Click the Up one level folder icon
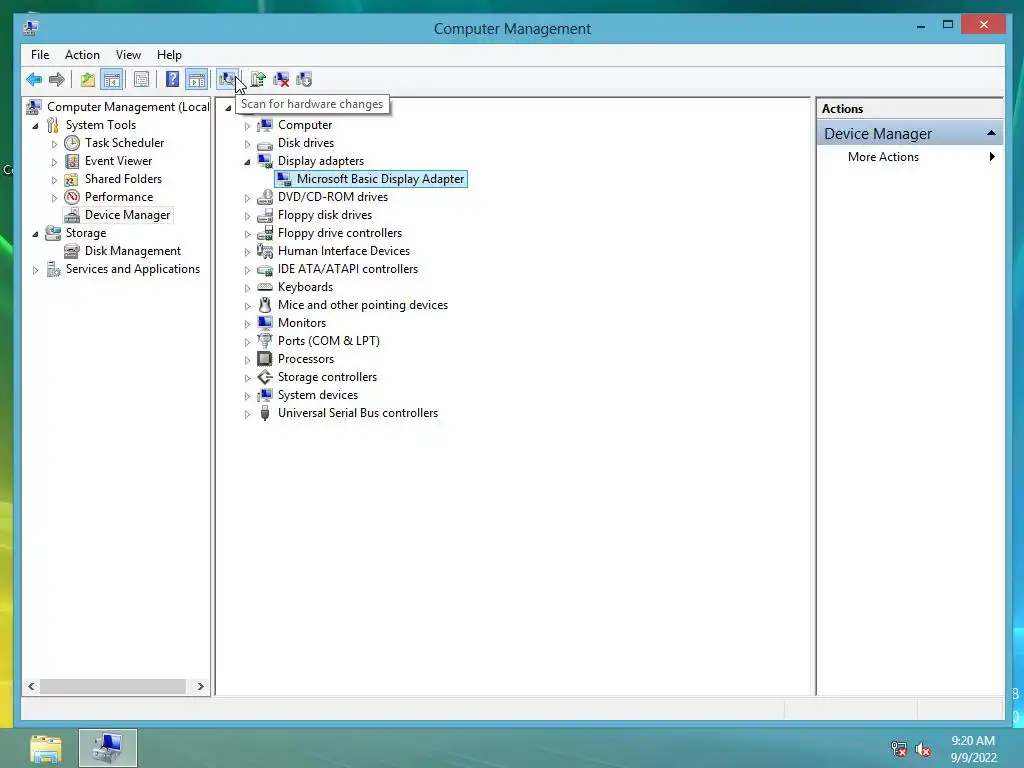 88,80
